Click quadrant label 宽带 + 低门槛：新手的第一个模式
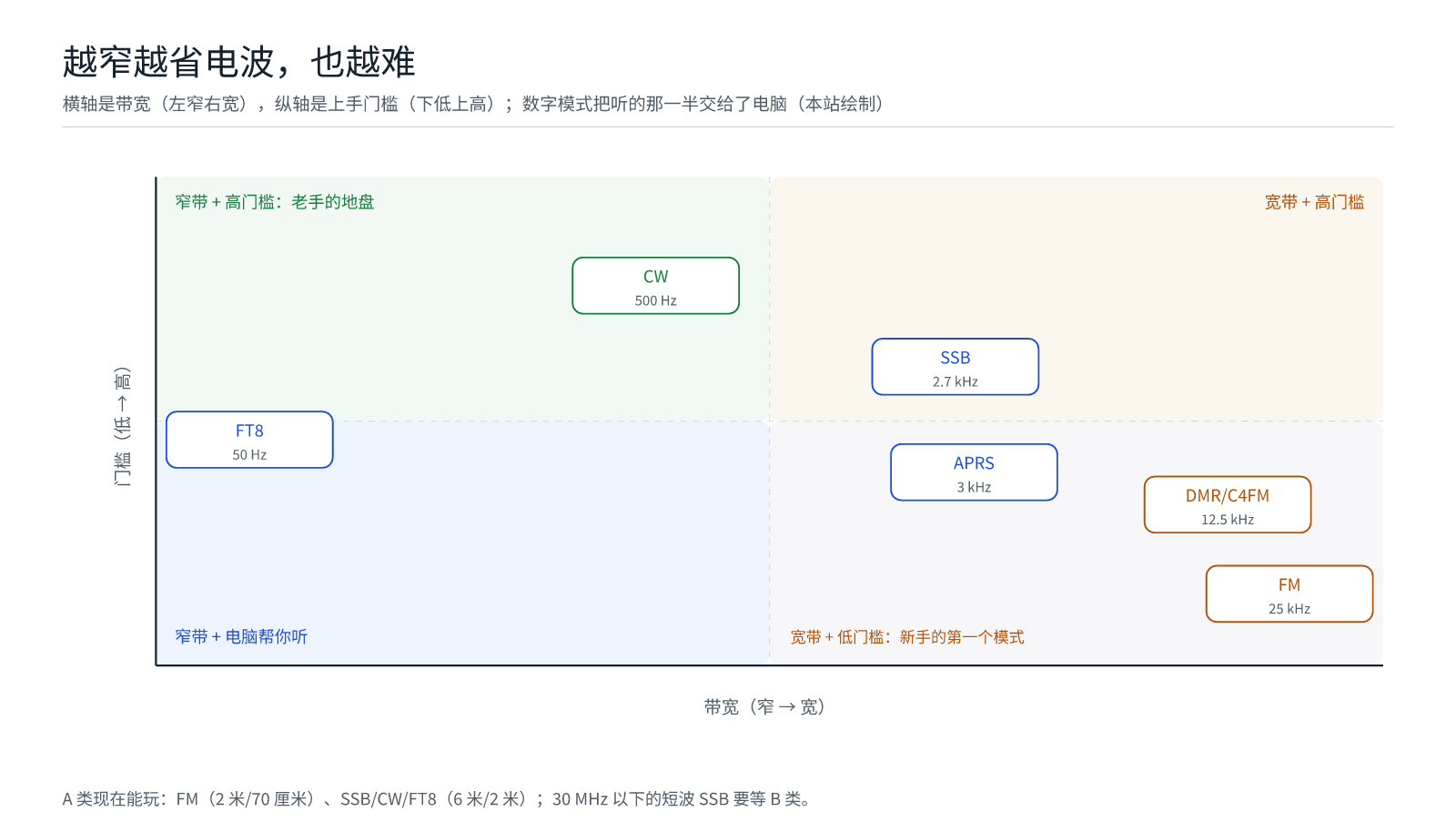The height and width of the screenshot is (832, 1456). tap(906, 637)
